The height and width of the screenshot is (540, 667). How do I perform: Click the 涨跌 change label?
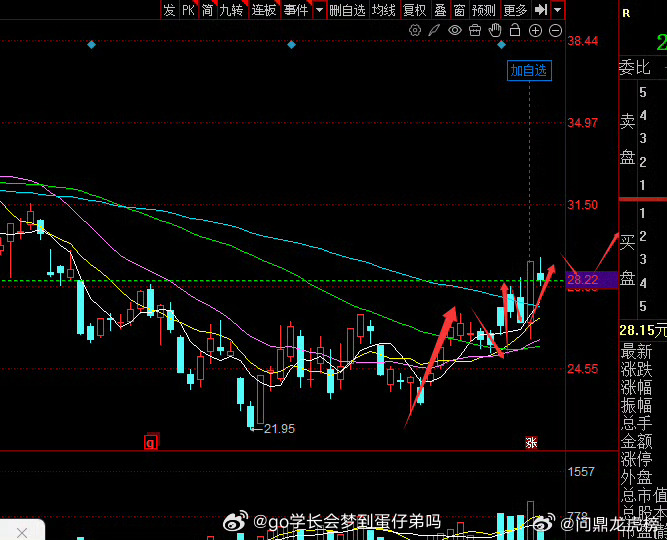(636, 370)
